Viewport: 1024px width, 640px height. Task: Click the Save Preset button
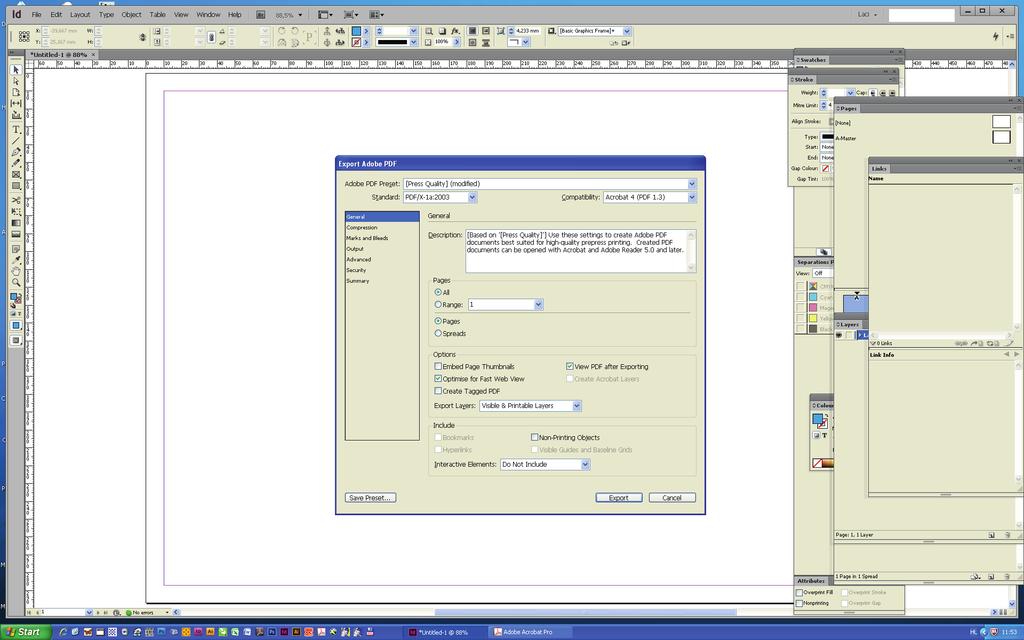tap(370, 498)
